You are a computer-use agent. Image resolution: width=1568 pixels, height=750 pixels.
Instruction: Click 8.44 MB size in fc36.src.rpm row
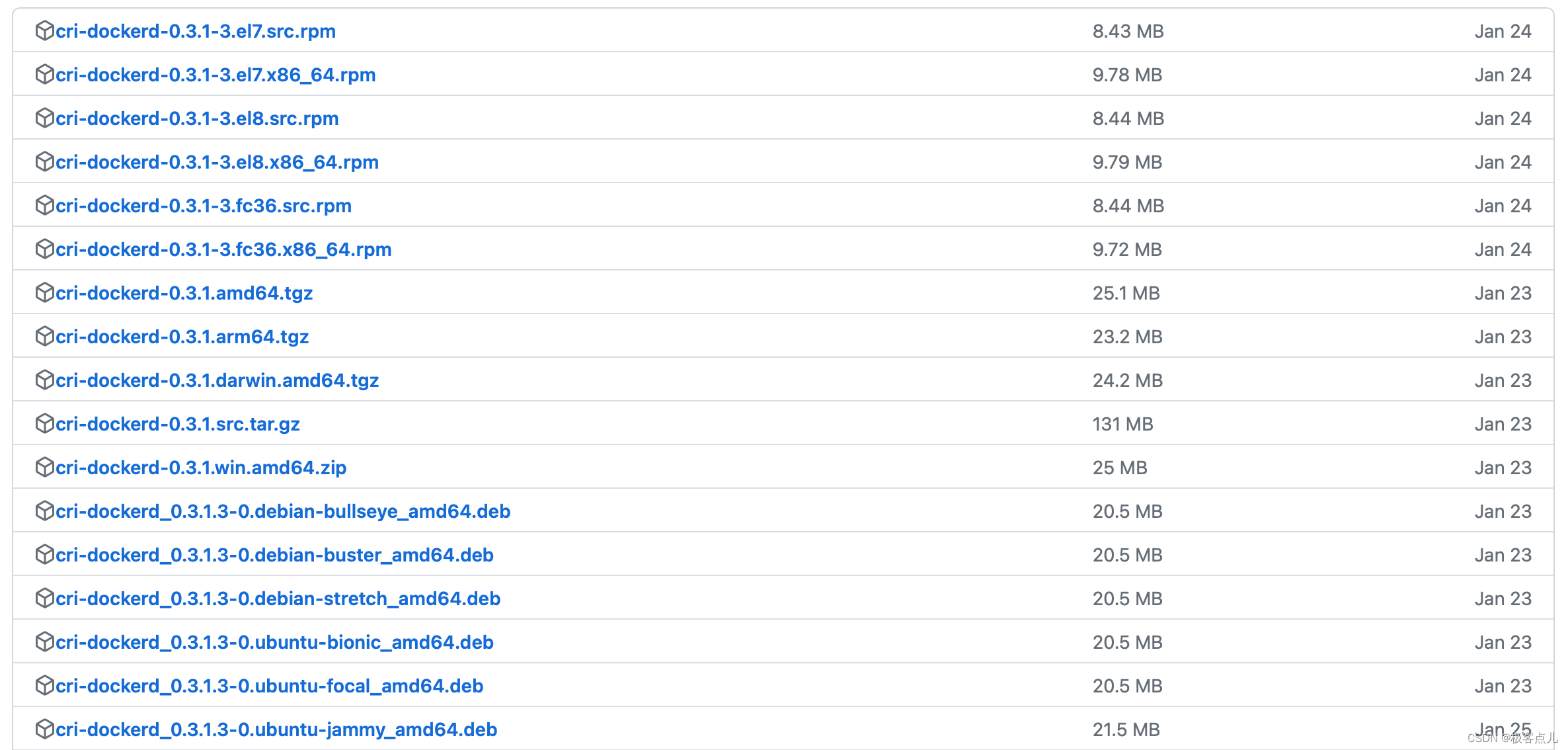tap(1128, 206)
